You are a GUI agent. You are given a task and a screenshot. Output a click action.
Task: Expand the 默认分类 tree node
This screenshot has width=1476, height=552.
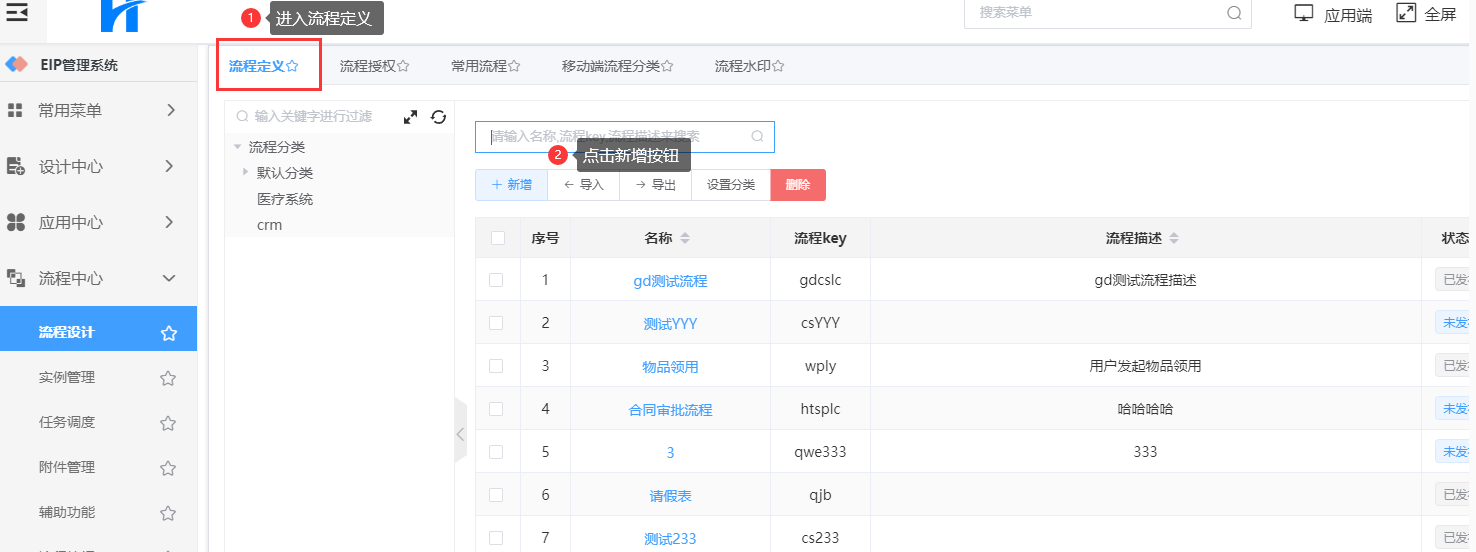tap(246, 173)
